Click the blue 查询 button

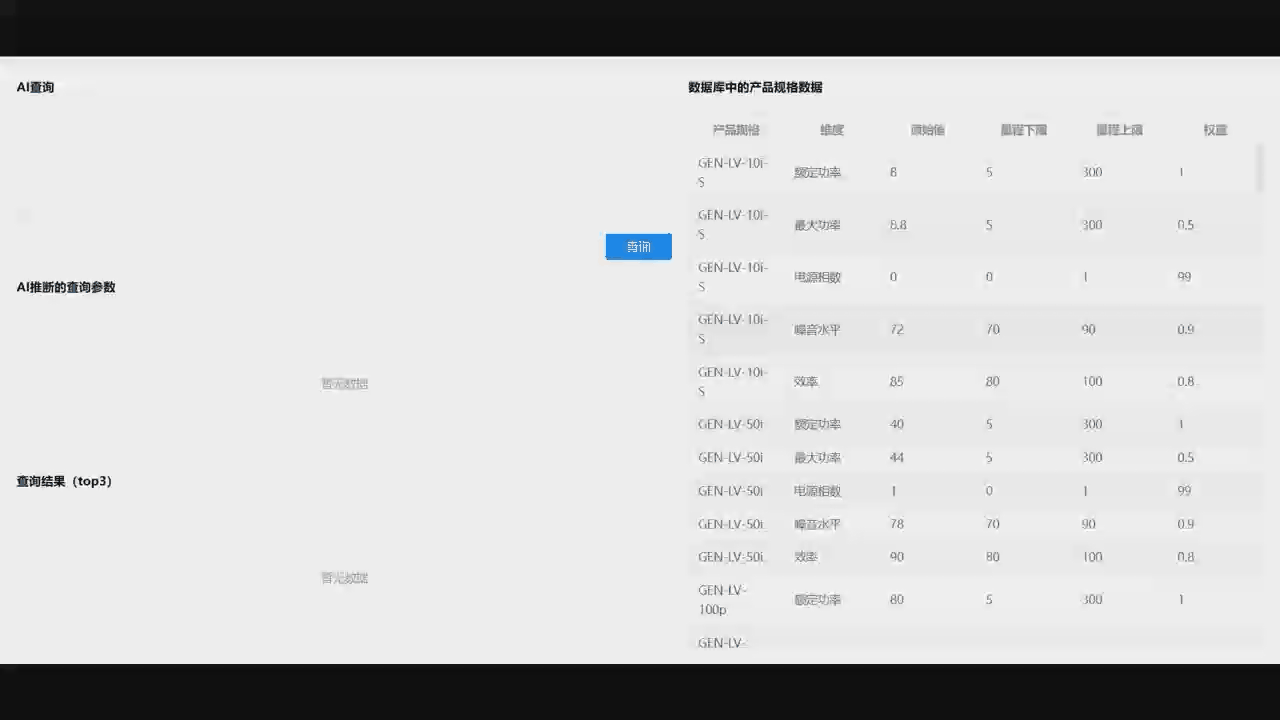tap(638, 246)
